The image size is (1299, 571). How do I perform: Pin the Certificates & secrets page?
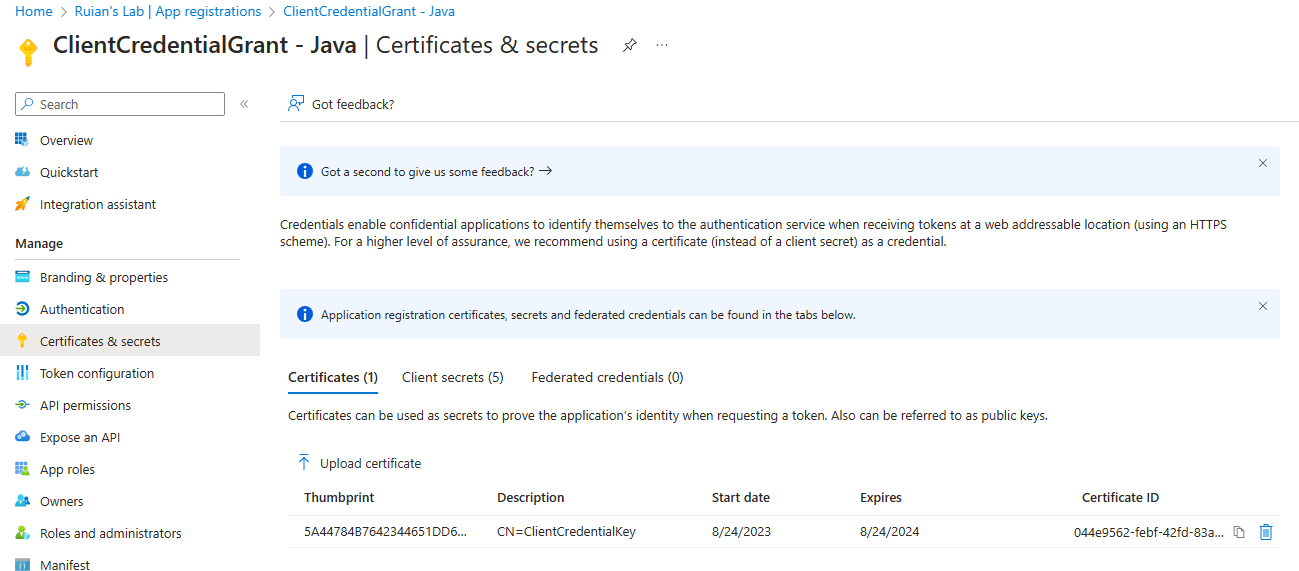pyautogui.click(x=629, y=45)
